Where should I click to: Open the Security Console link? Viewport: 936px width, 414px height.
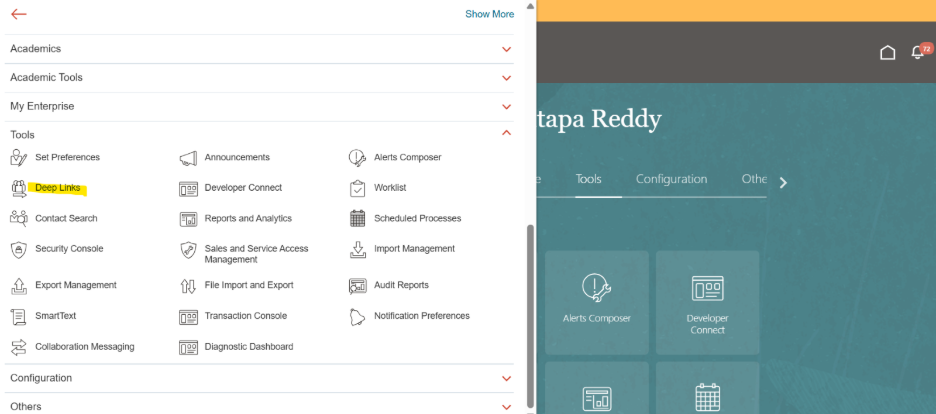tap(69, 249)
